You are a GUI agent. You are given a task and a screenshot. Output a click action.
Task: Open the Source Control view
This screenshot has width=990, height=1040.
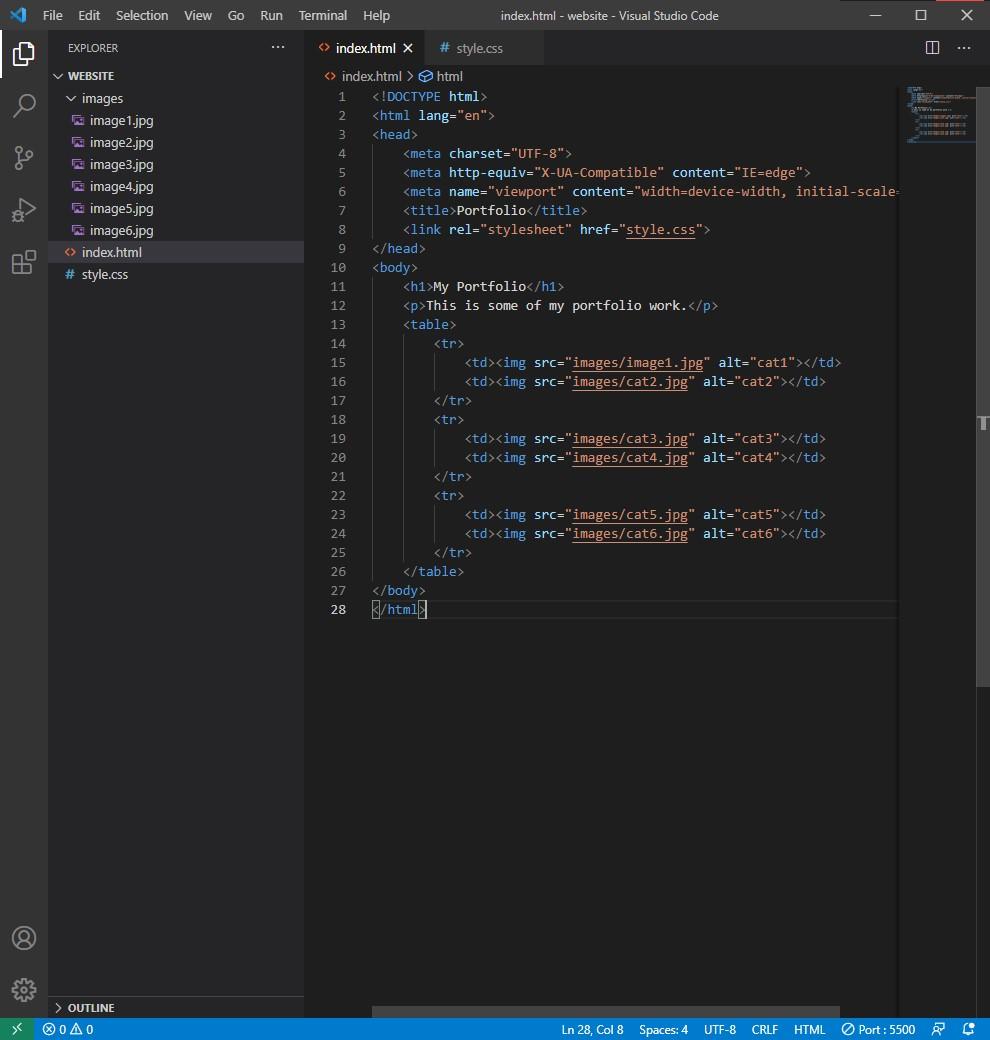[24, 158]
